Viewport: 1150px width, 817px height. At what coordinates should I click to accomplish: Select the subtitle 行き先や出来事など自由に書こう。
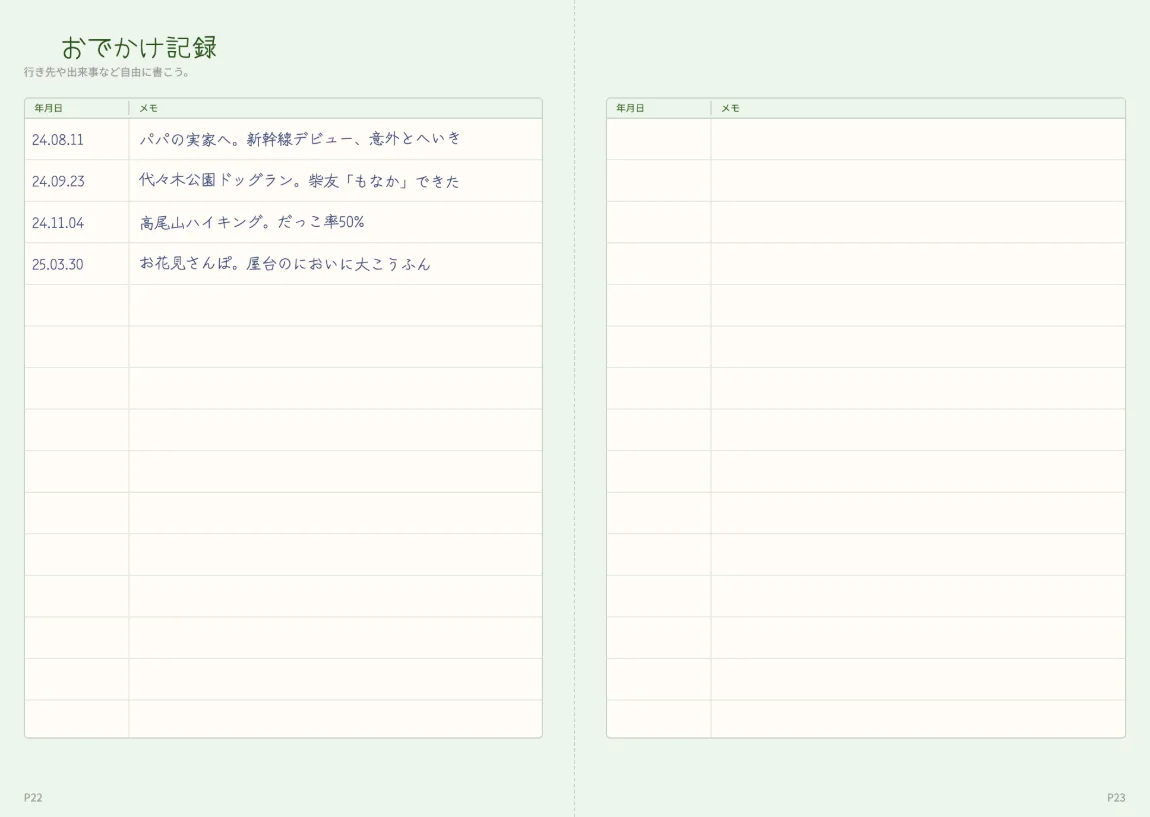107,73
